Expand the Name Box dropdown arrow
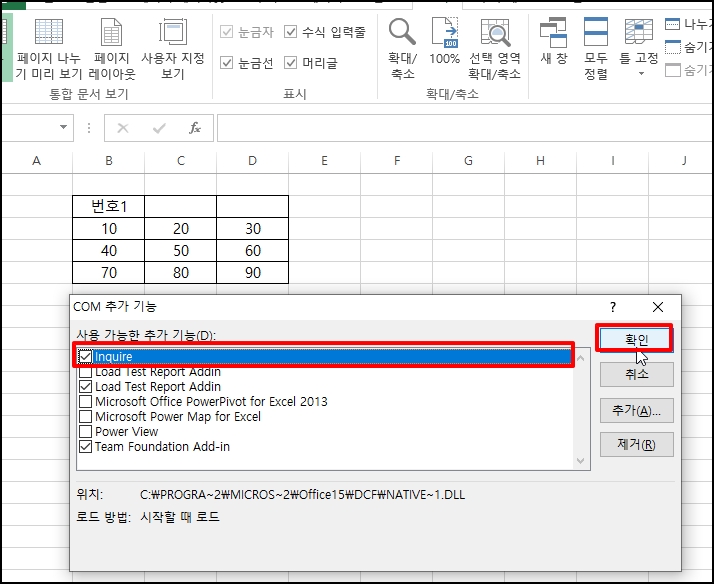 coord(63,127)
